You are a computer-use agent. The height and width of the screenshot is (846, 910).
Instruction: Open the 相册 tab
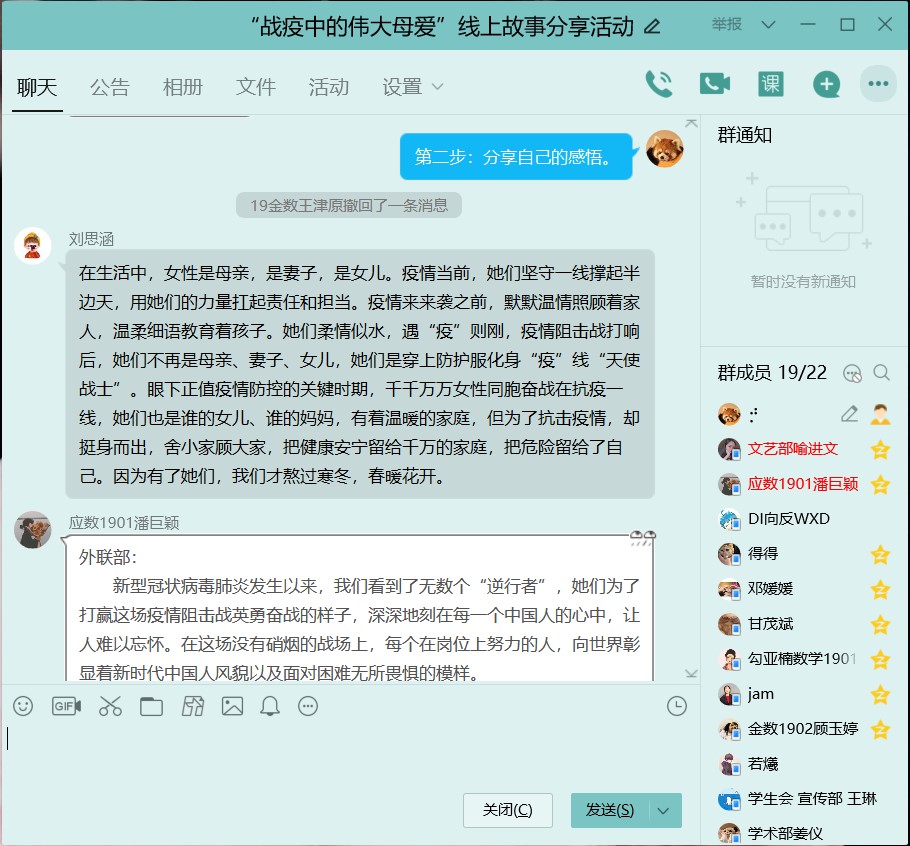tap(183, 87)
